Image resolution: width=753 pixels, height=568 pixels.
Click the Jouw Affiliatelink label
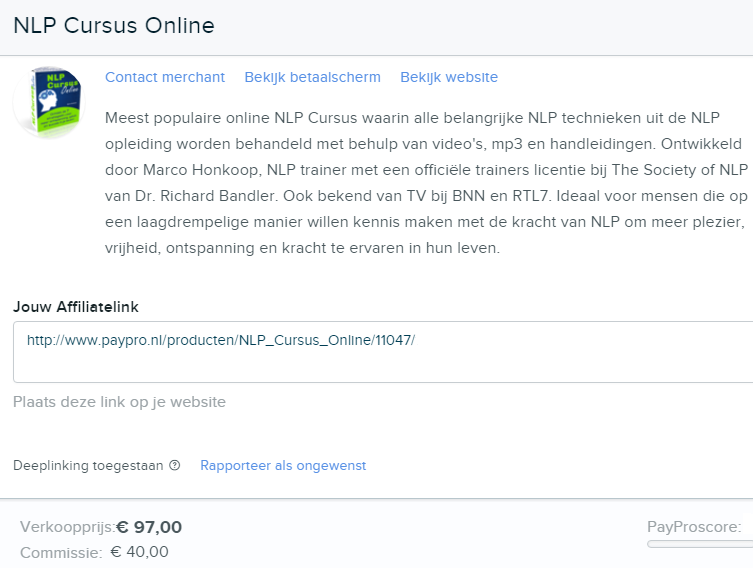click(x=76, y=307)
